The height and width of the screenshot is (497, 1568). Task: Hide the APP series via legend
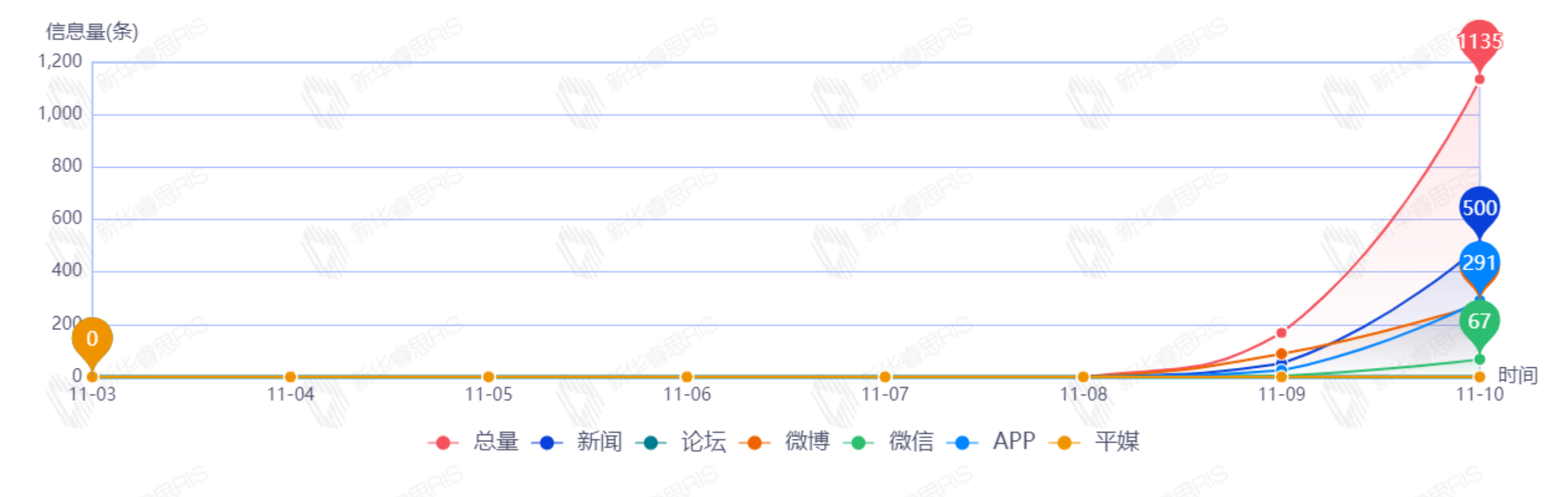(x=992, y=441)
